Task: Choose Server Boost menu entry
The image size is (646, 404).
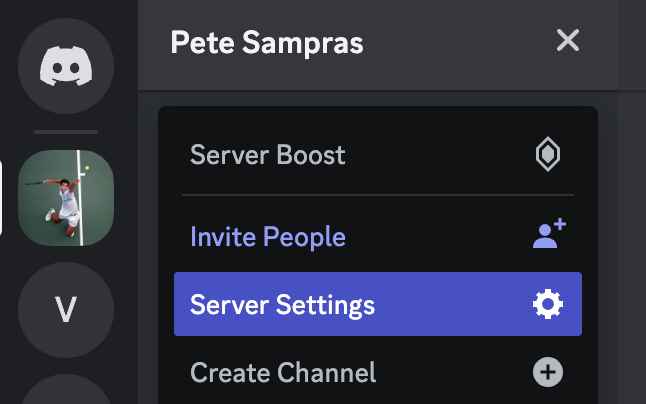Action: [x=378, y=155]
